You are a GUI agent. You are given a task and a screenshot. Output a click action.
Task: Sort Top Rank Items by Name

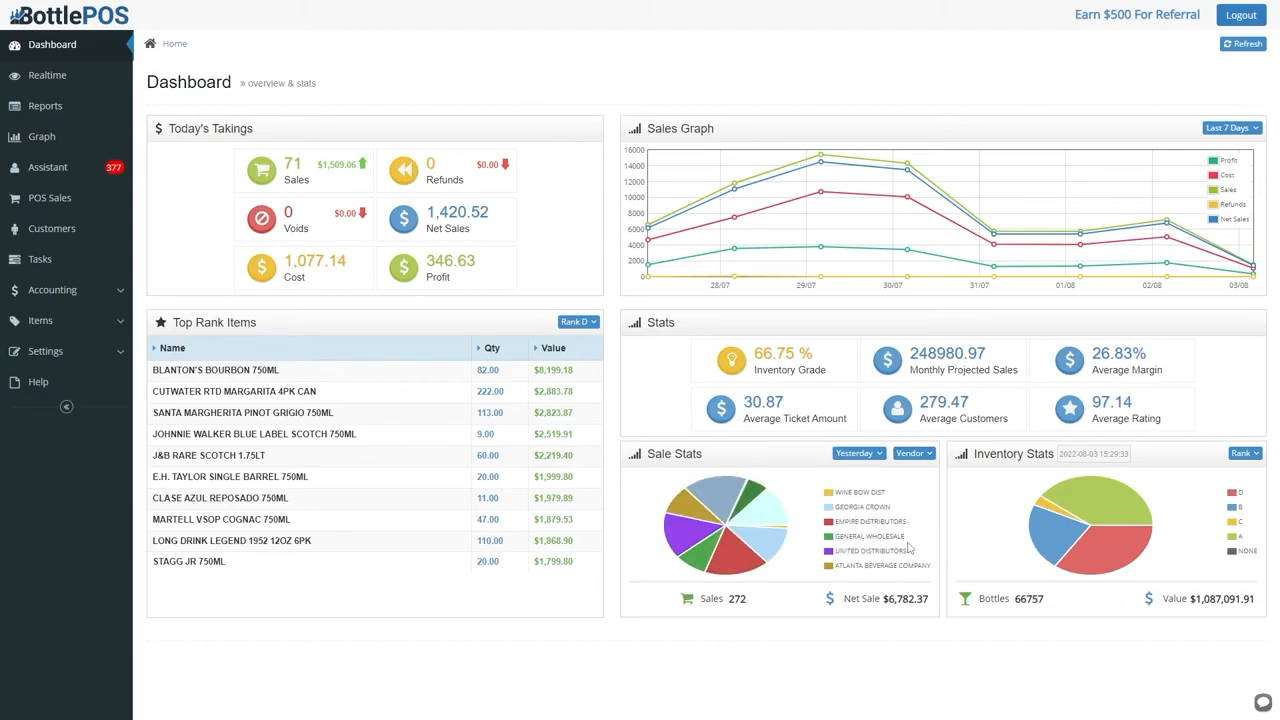click(x=310, y=348)
